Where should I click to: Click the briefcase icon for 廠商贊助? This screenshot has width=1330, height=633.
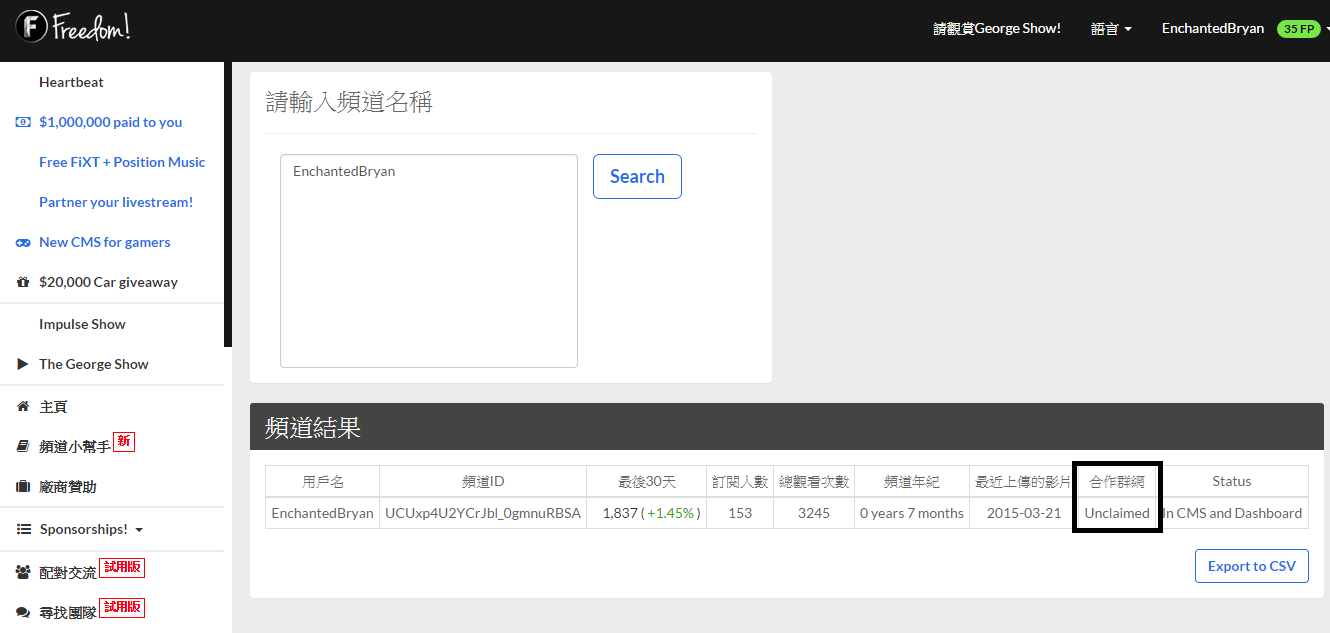tap(23, 487)
